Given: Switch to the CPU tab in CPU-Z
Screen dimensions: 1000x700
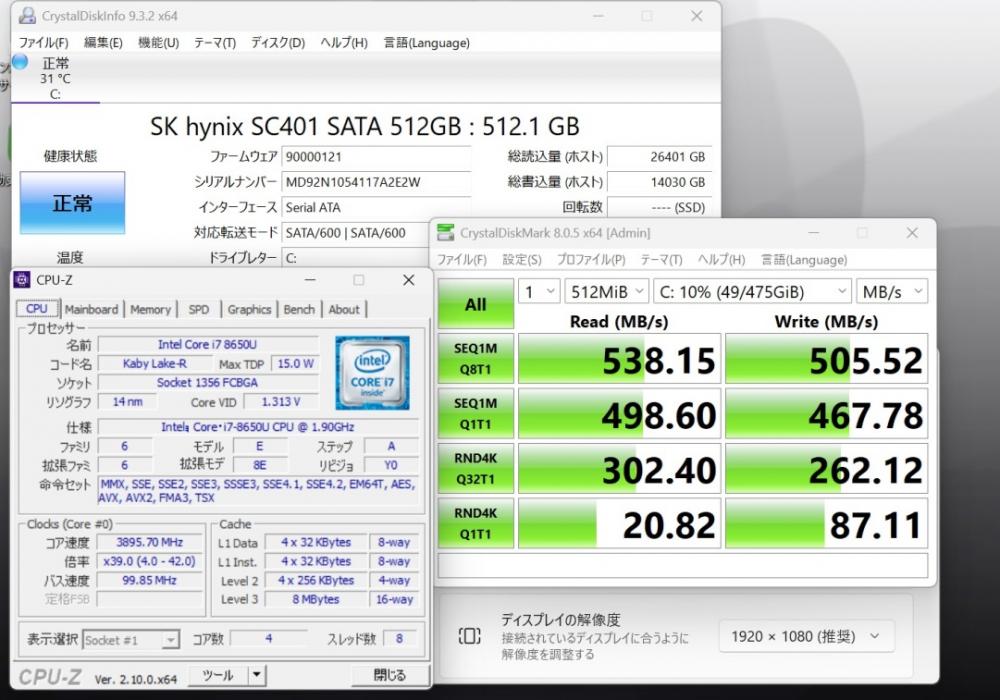Looking at the screenshot, I should point(37,309).
